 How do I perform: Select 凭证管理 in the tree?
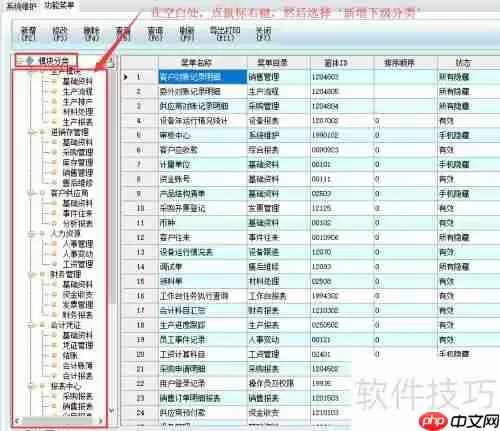(x=78, y=345)
